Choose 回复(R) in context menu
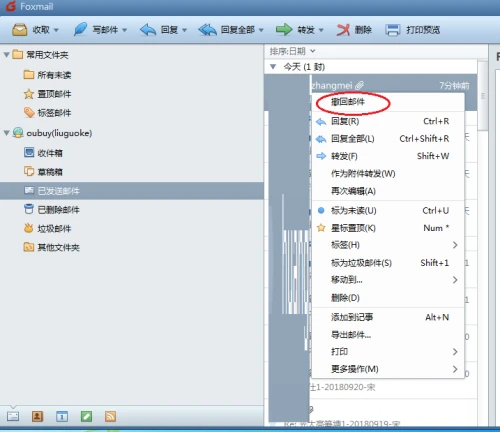Screen dimensions: 500x432 (388, 121)
